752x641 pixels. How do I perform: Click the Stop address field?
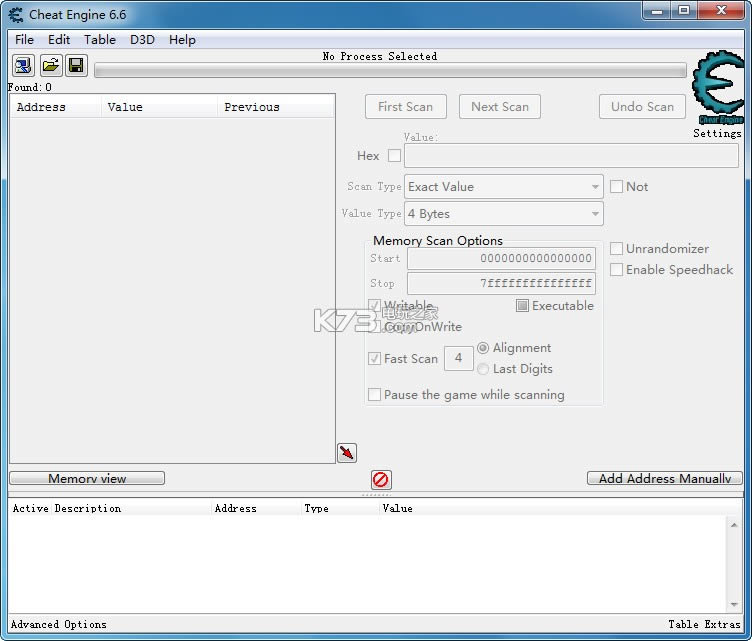[x=501, y=283]
